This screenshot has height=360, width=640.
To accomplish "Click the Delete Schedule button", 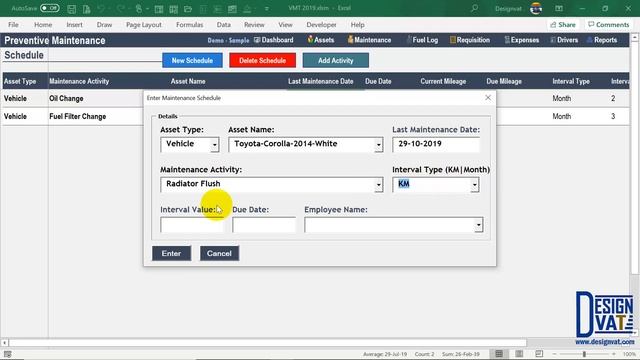I will pos(262,60).
